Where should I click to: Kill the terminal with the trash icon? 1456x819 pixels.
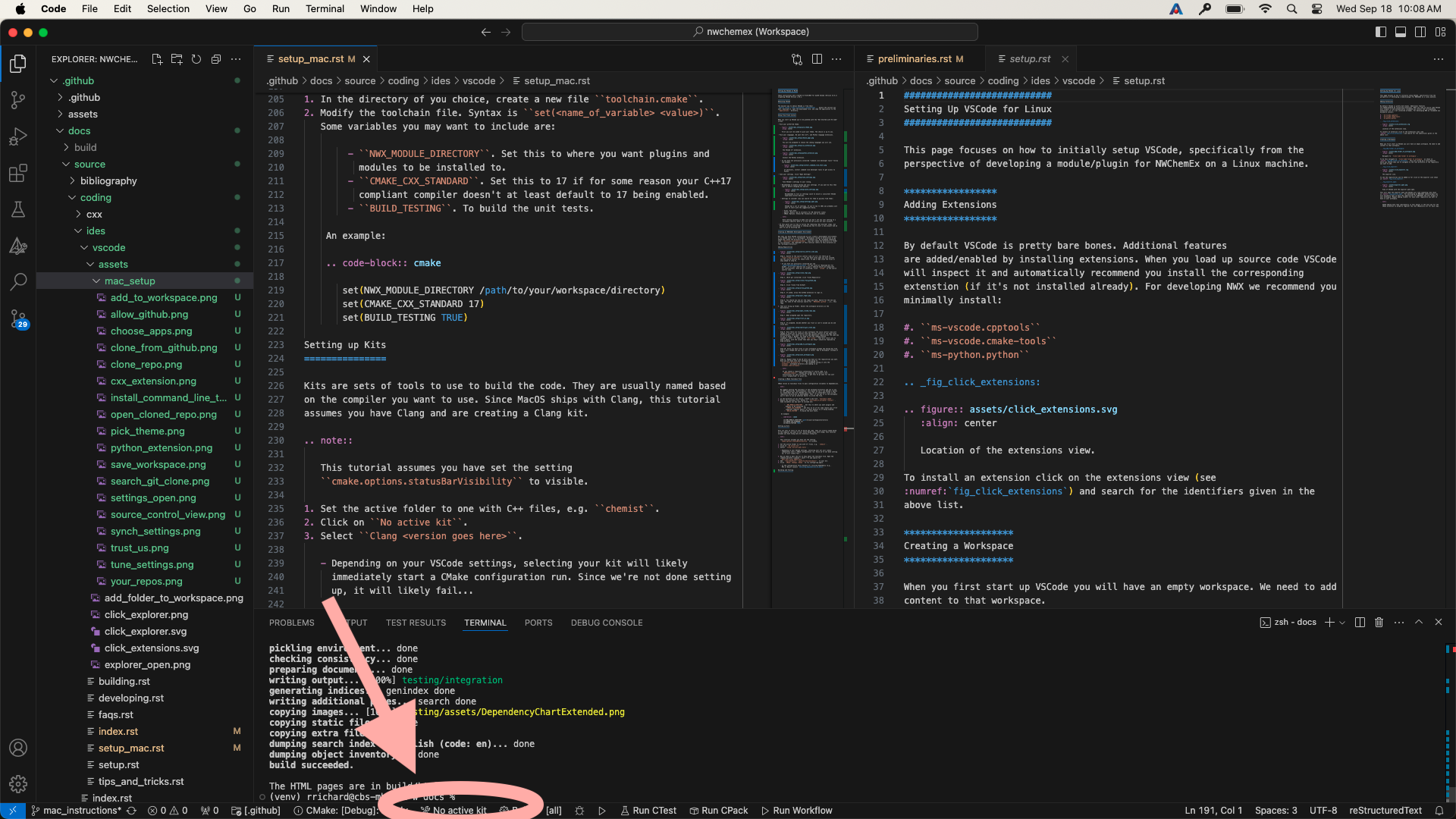click(1379, 623)
